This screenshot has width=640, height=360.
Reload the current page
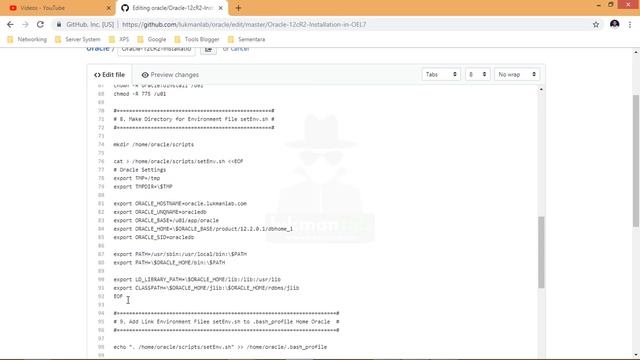(x=40, y=24)
